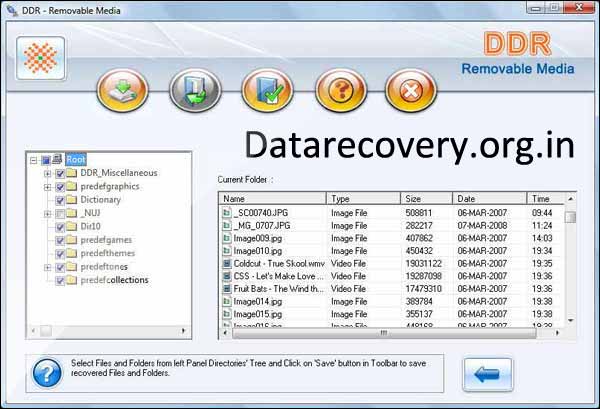
Task: Click the orange X Exit toolbar icon
Action: [x=411, y=91]
